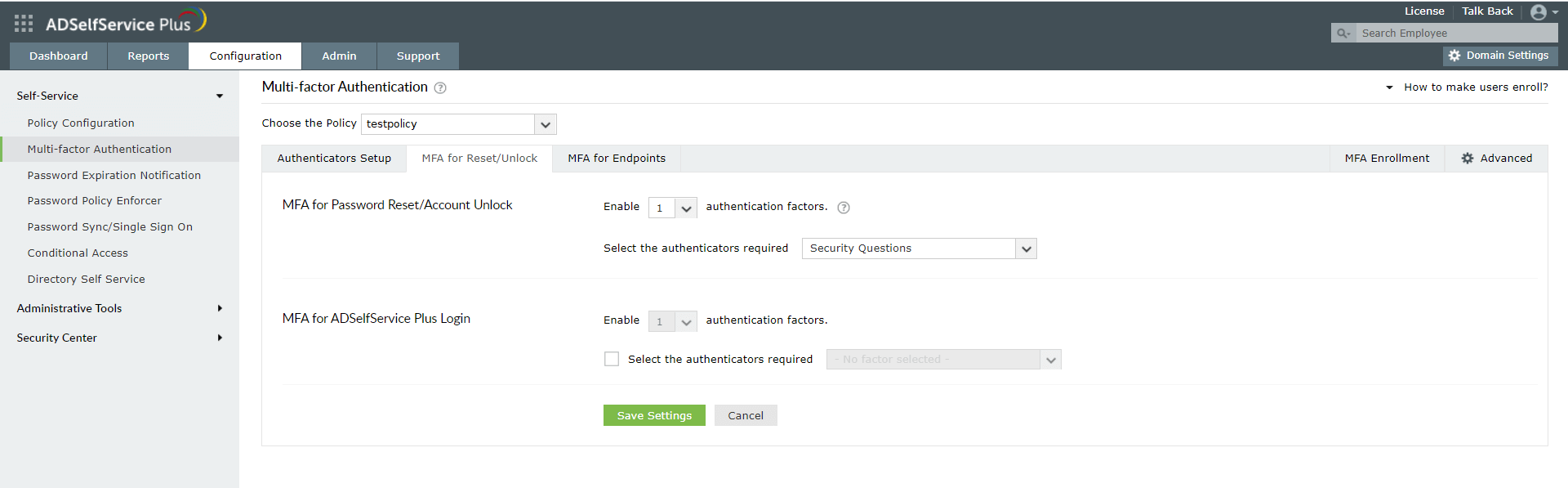This screenshot has height=488, width=1568.
Task: Focus the Search Employee field
Action: coord(1455,34)
